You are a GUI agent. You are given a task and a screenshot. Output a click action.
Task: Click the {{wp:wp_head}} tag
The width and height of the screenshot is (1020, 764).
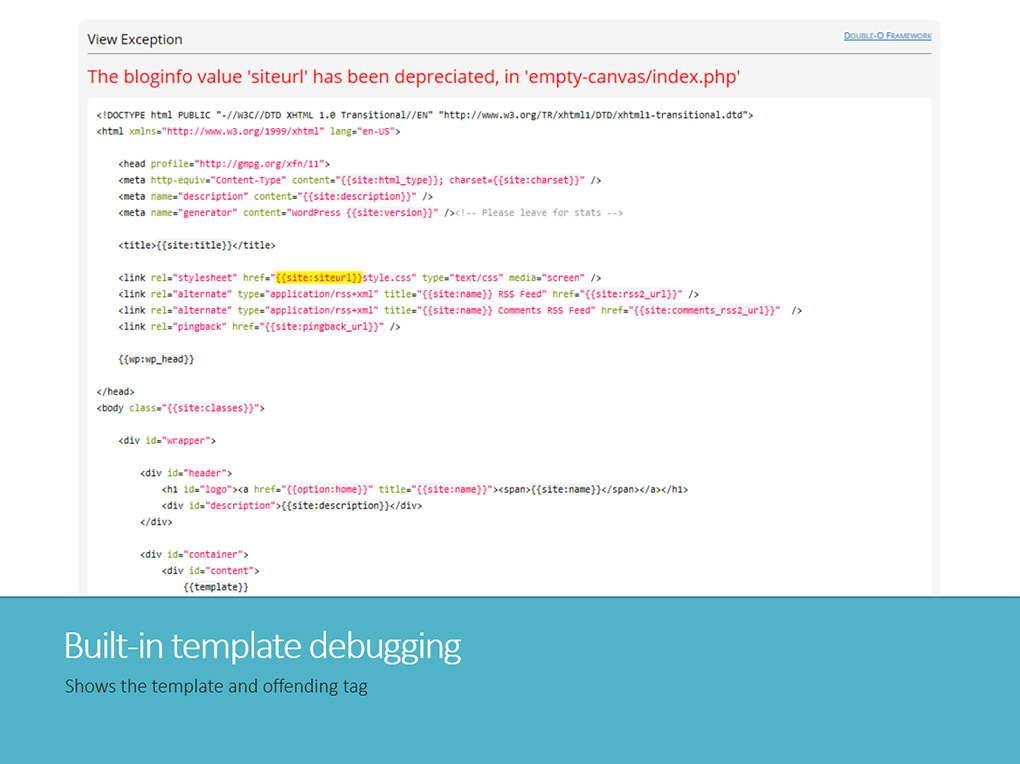click(x=156, y=359)
